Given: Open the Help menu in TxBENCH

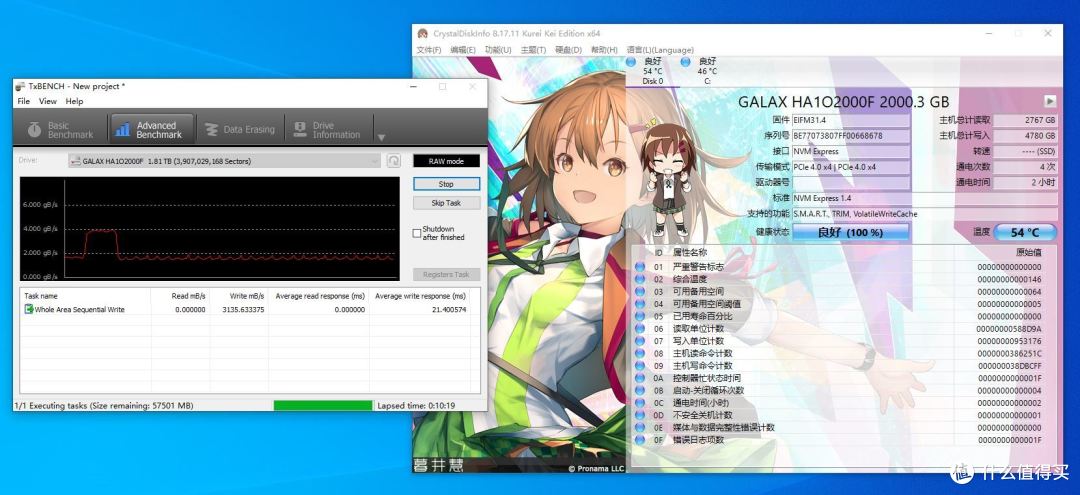Looking at the screenshot, I should click(x=74, y=101).
